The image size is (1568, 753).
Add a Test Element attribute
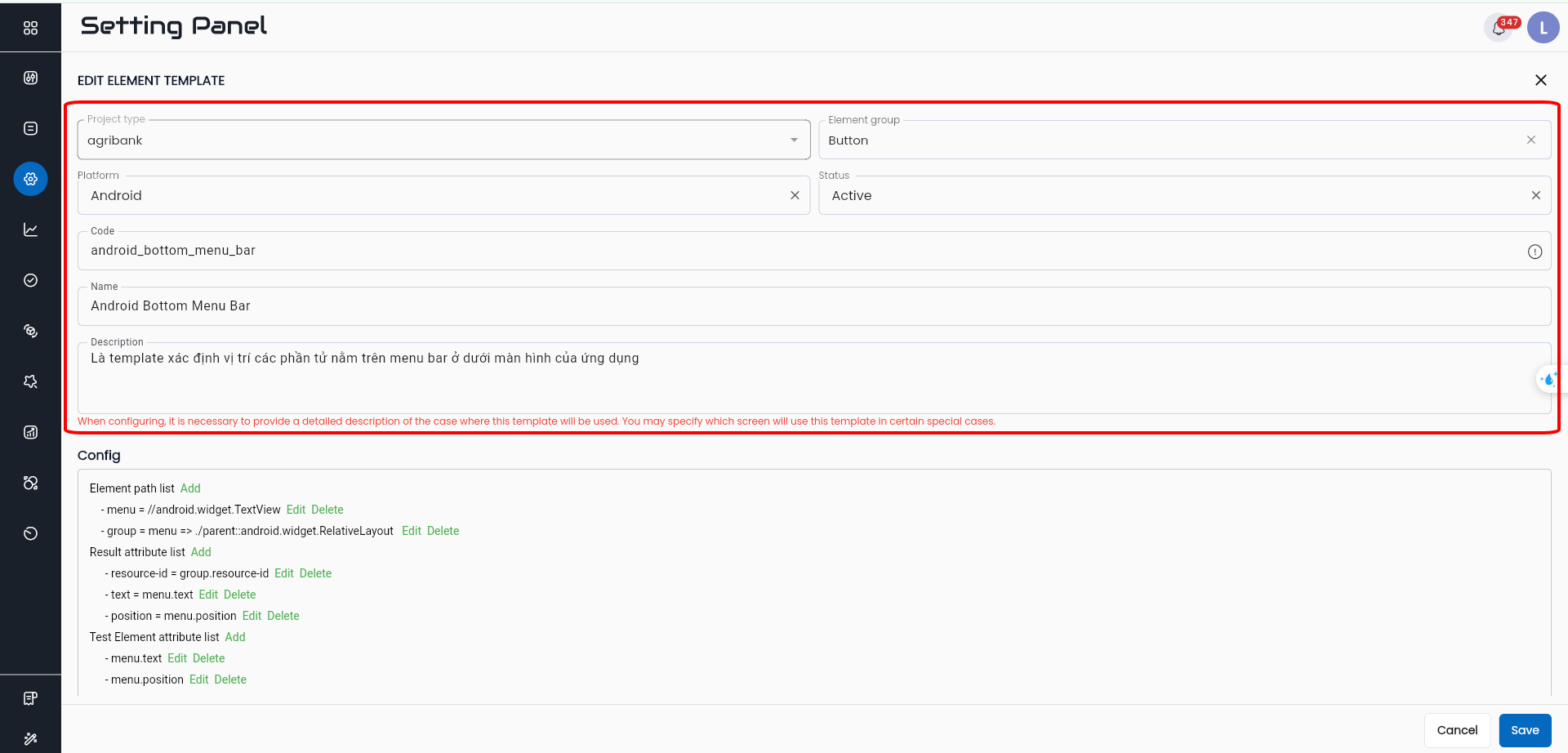click(235, 637)
